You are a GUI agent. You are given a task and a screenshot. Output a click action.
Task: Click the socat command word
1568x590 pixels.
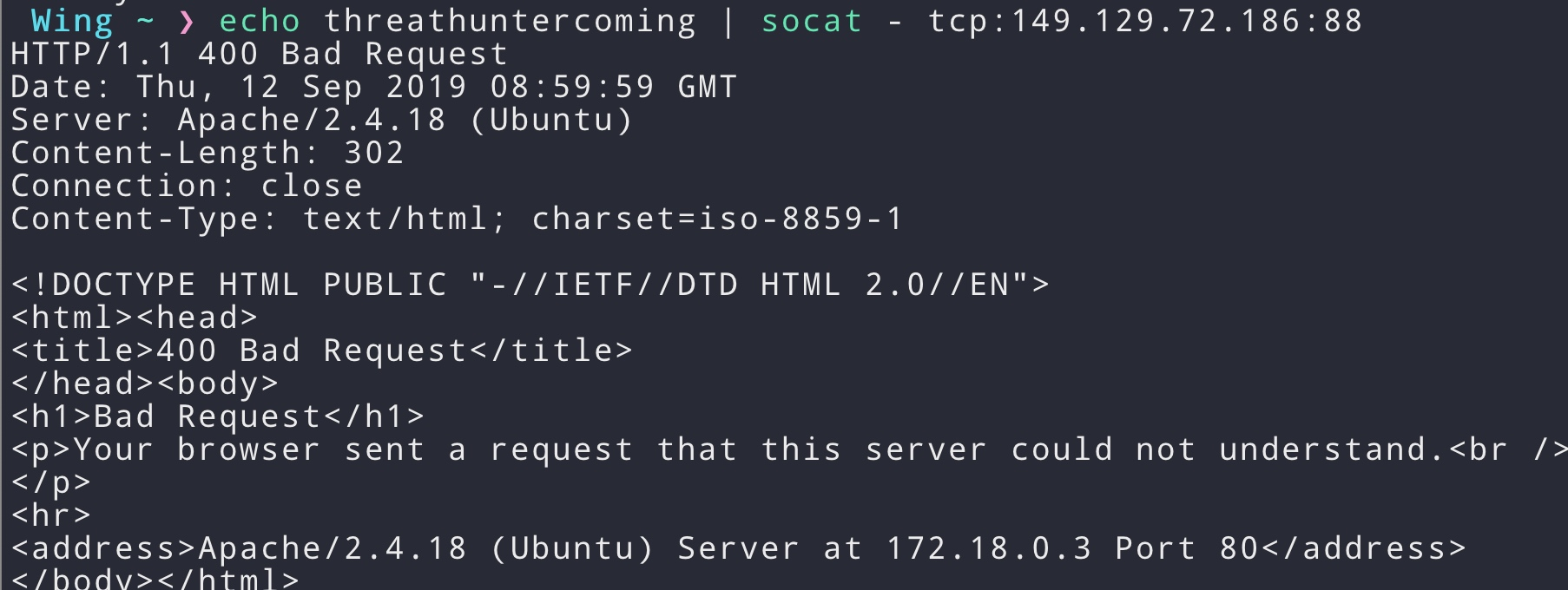812,21
